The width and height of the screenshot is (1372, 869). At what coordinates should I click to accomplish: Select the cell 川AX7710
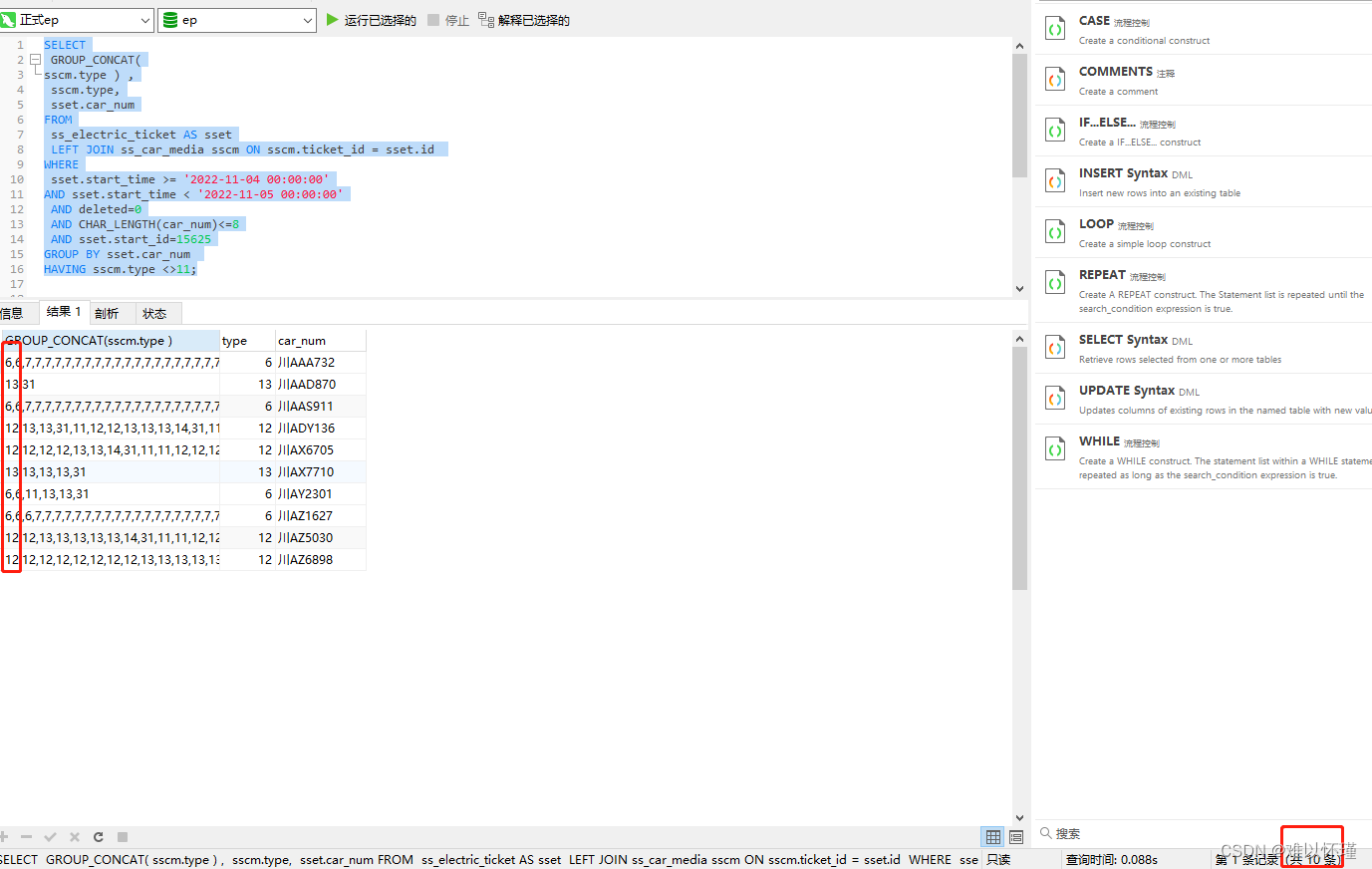point(321,472)
